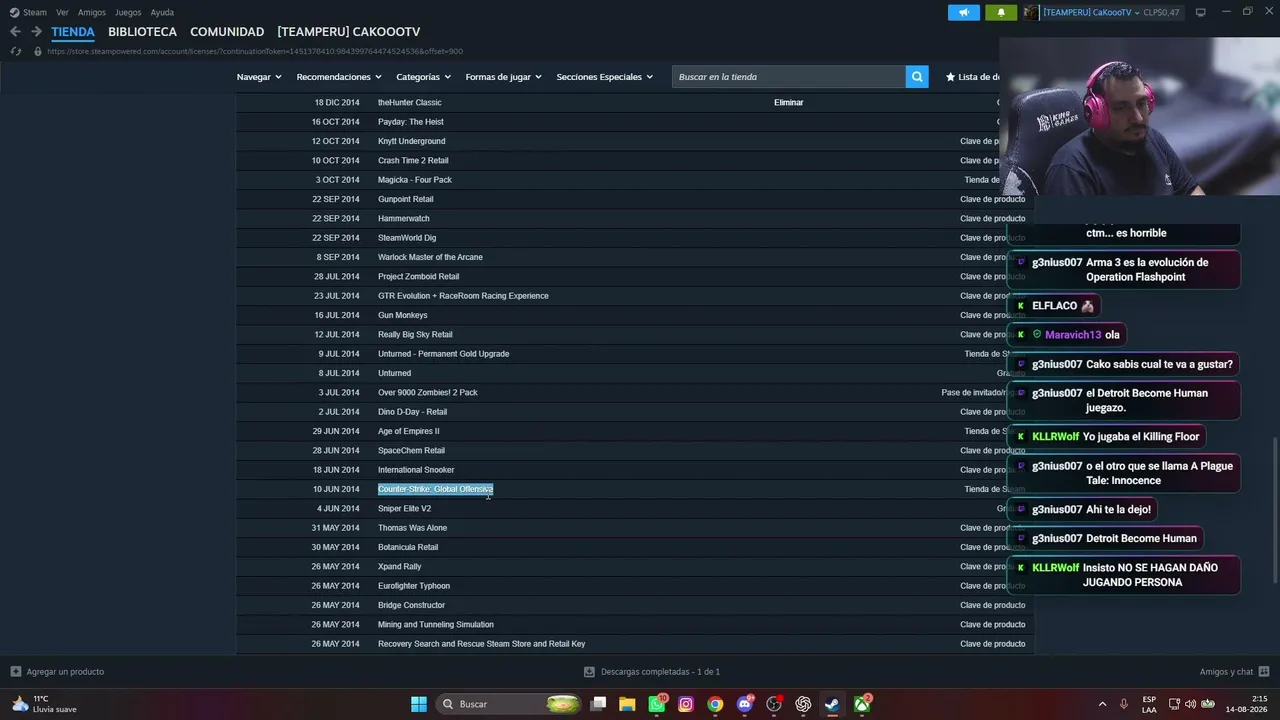The height and width of the screenshot is (720, 1280).
Task: Select the Thomas Was Alone entry
Action: pyautogui.click(x=412, y=528)
